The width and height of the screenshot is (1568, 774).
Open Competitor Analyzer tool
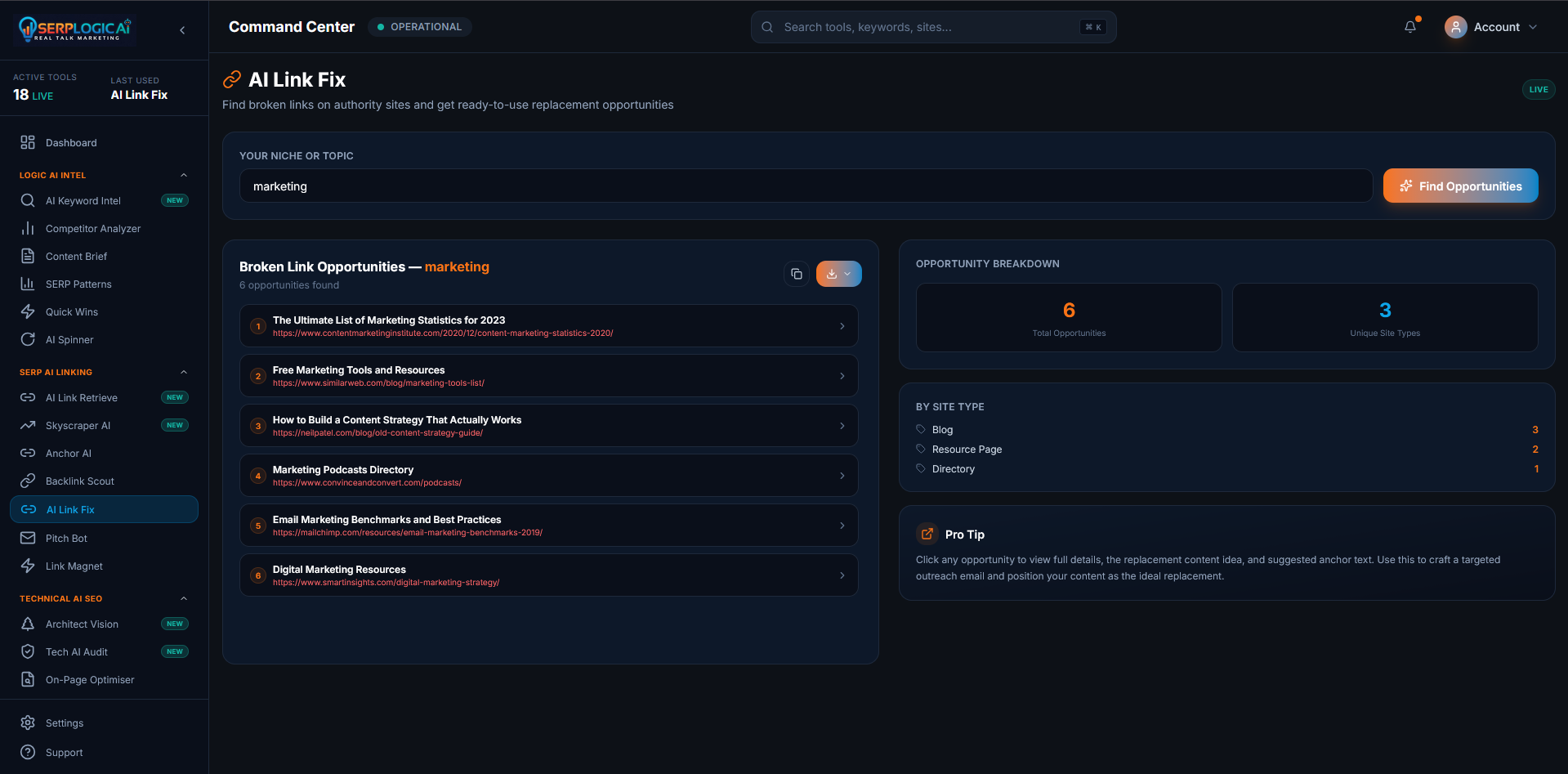click(104, 228)
